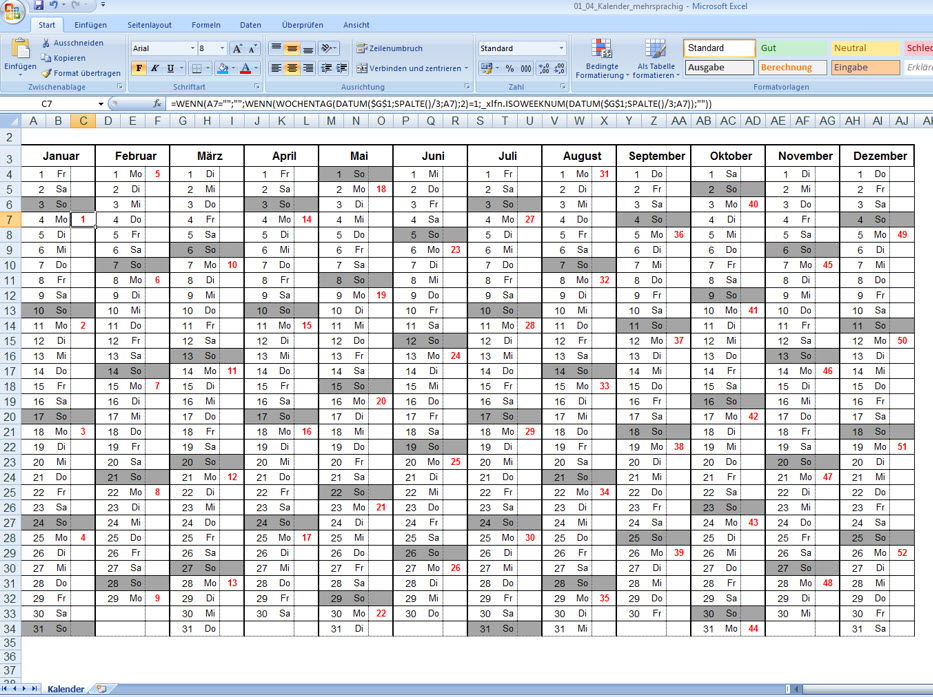
Task: Click the Office button logo
Action: [14, 8]
